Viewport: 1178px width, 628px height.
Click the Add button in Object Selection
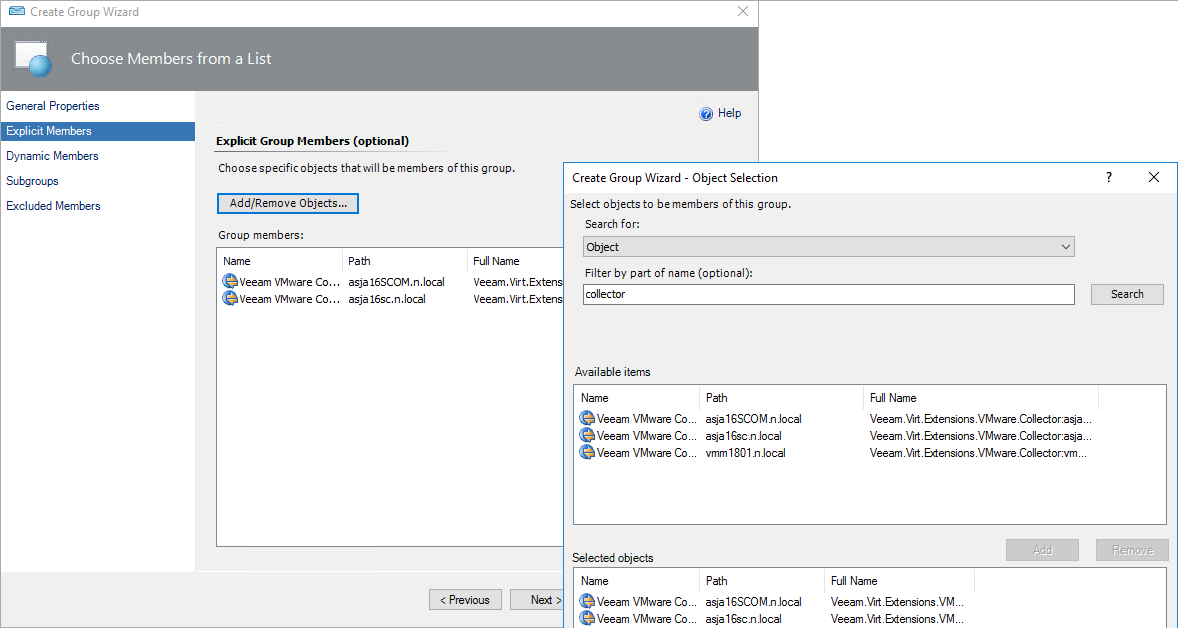click(x=1042, y=550)
